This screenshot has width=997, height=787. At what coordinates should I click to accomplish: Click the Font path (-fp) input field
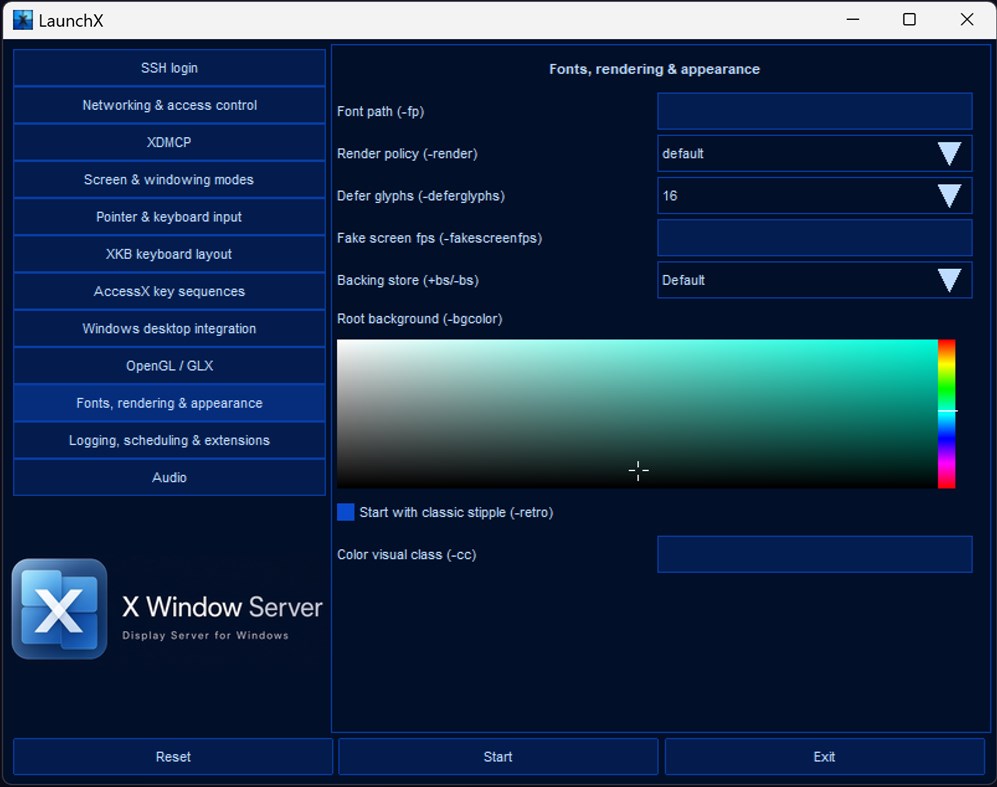815,111
